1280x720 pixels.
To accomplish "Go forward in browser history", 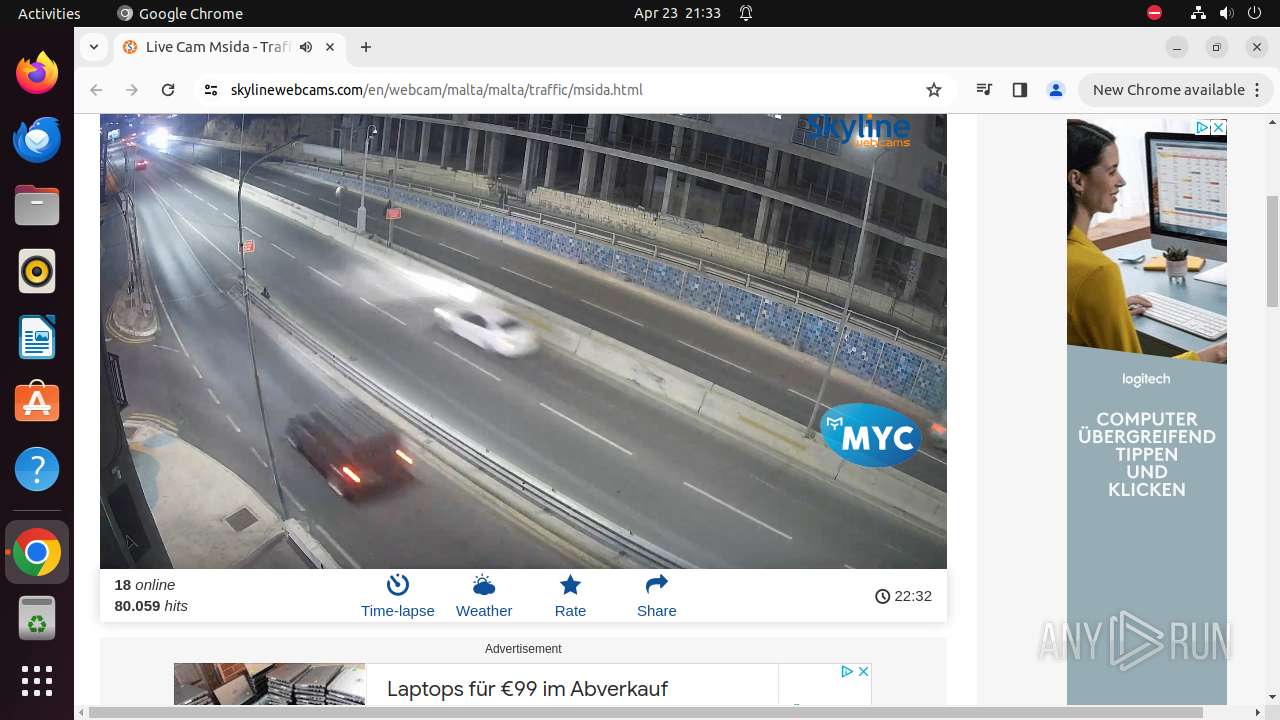I will (x=132, y=90).
